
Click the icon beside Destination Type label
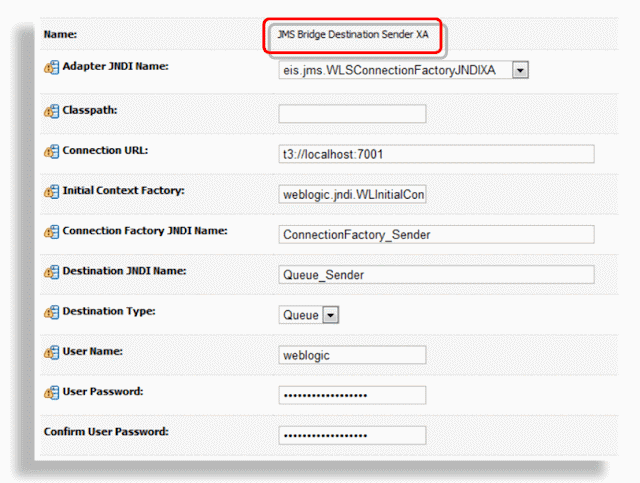coord(51,312)
